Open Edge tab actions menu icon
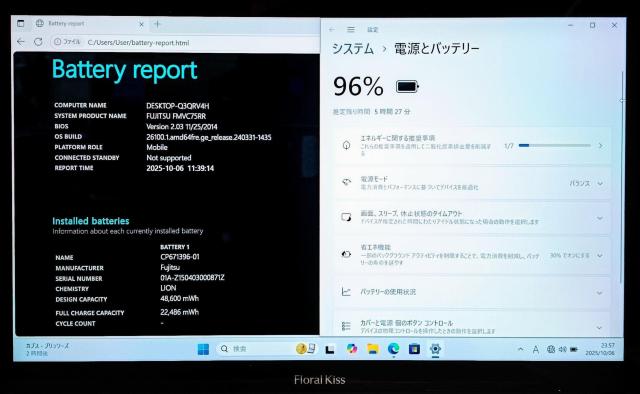640x394 pixels. click(x=21, y=24)
